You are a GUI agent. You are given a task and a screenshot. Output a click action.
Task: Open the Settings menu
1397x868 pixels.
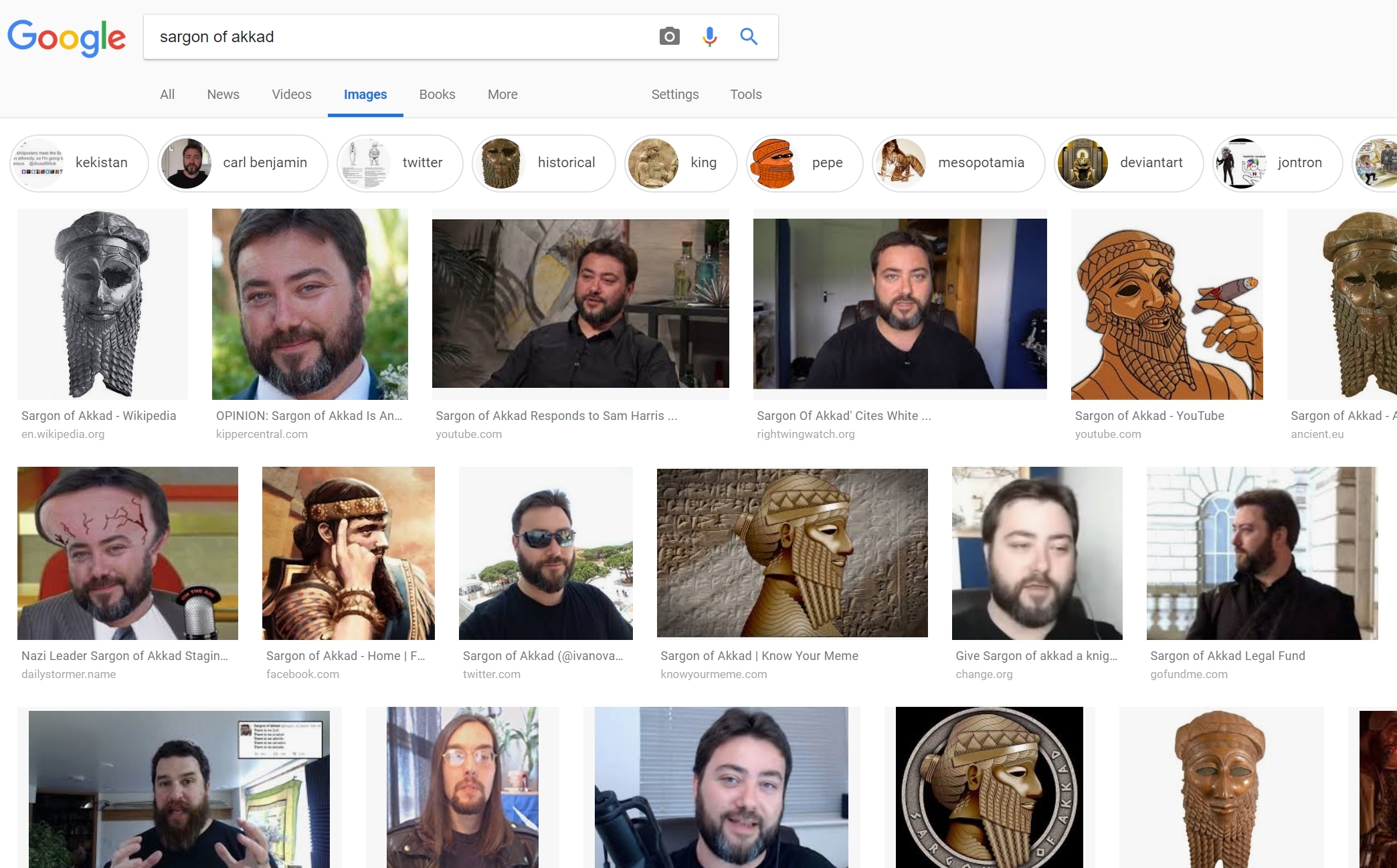tap(675, 94)
